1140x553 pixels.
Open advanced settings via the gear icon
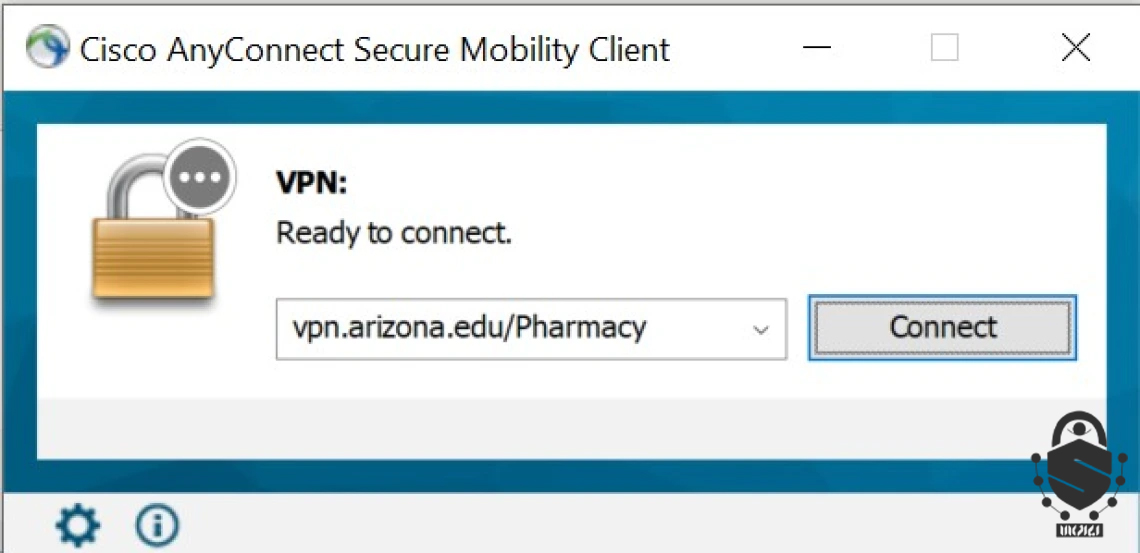[78, 525]
